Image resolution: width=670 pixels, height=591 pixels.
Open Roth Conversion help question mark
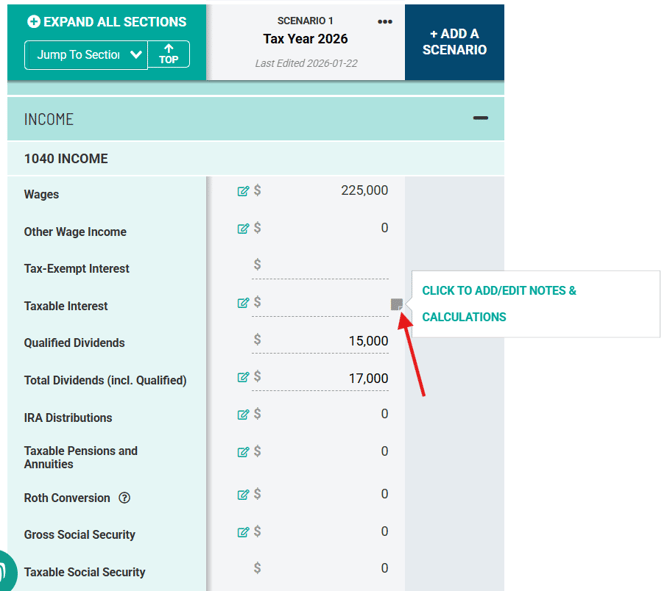125,498
